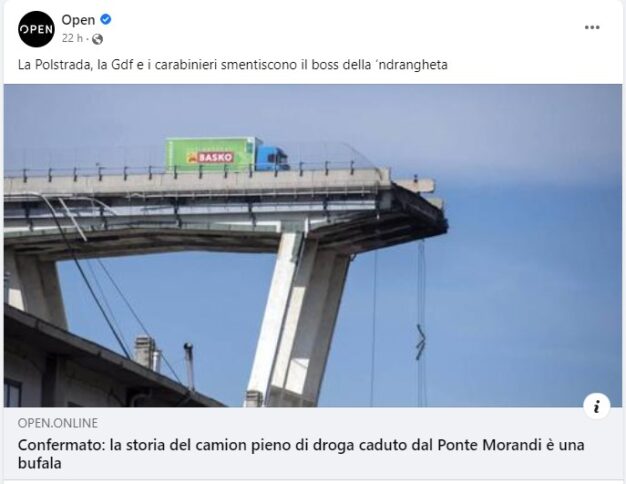Click the blue verified badge next to Open
The width and height of the screenshot is (626, 484).
(105, 19)
